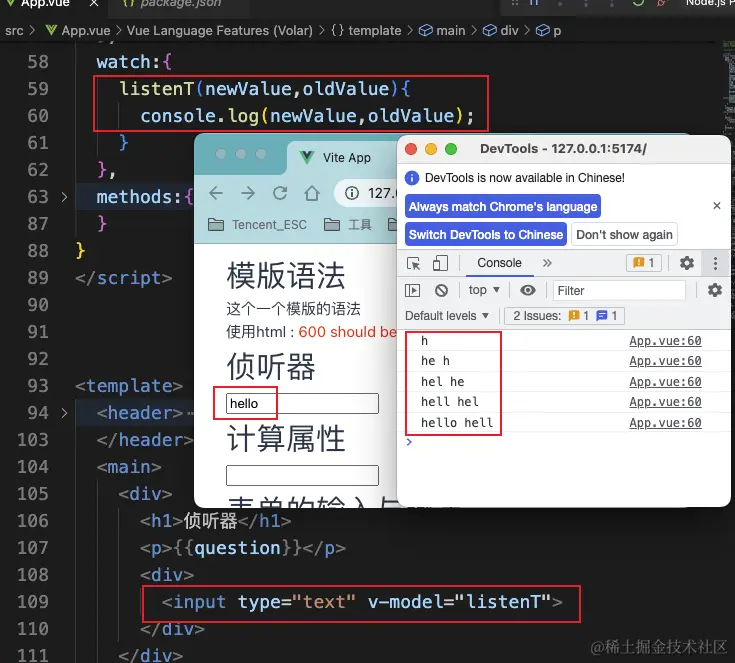This screenshot has width=735, height=663.
Task: Click the console prompt arrow
Action: (409, 442)
